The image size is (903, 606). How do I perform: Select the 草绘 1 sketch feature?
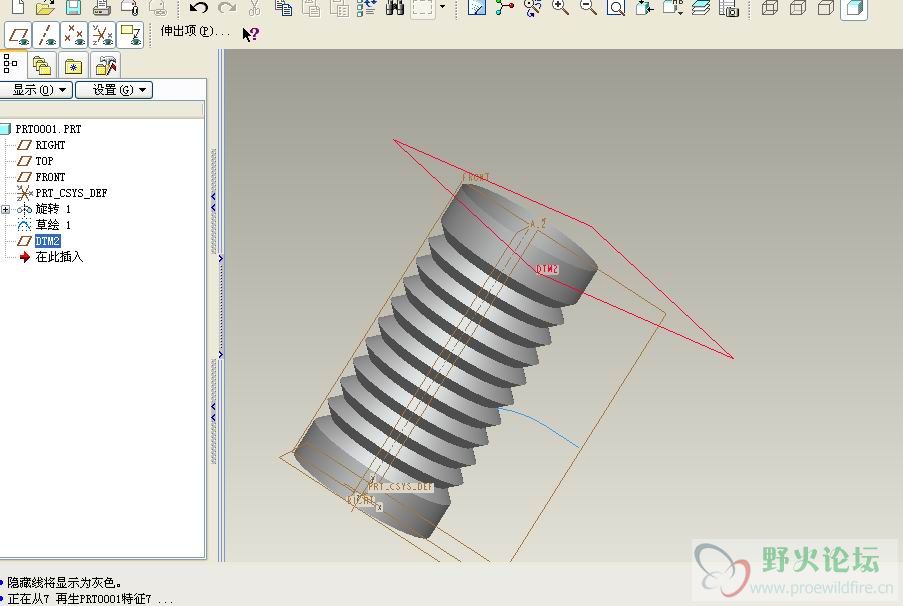(x=53, y=225)
